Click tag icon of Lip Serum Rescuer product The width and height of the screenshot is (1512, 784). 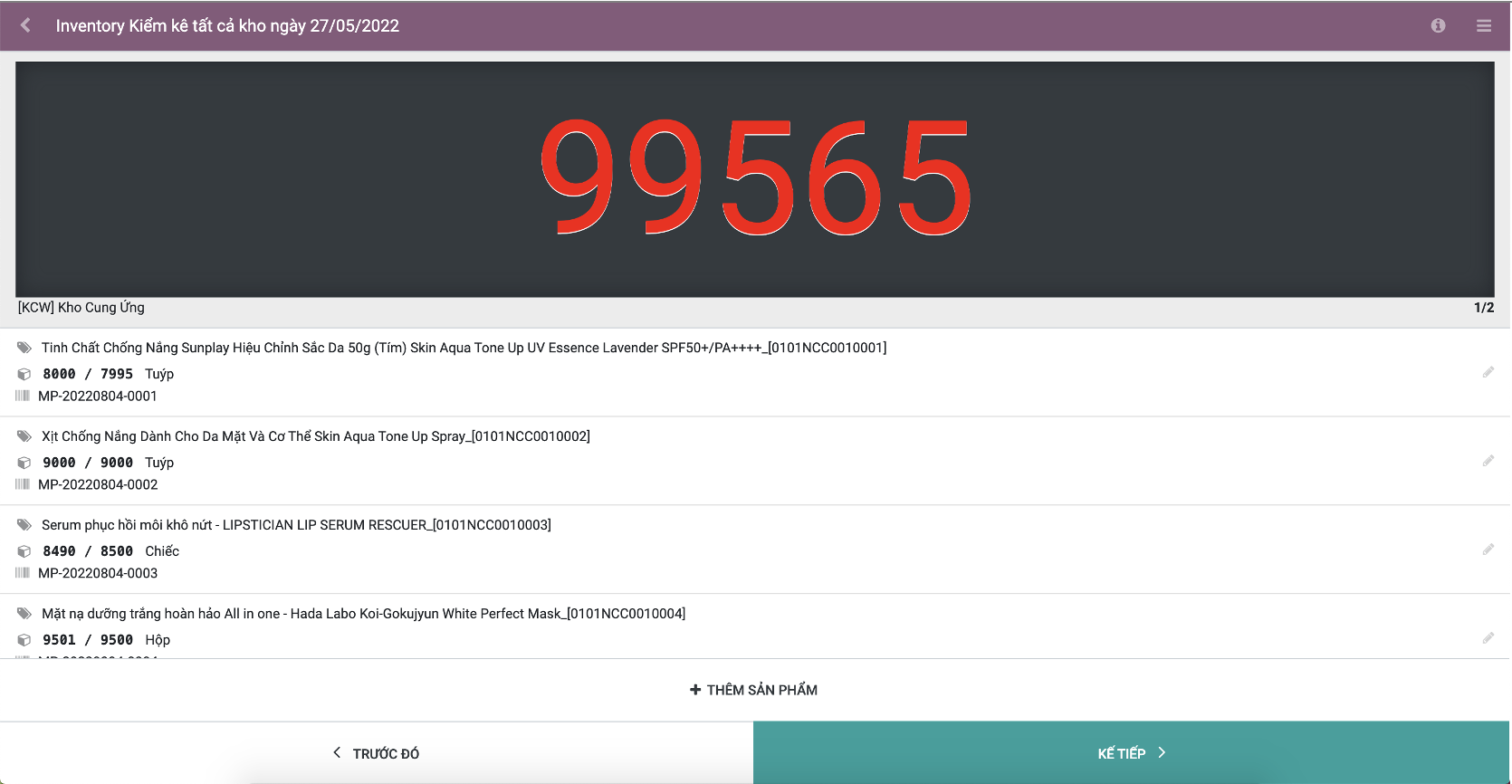(24, 525)
